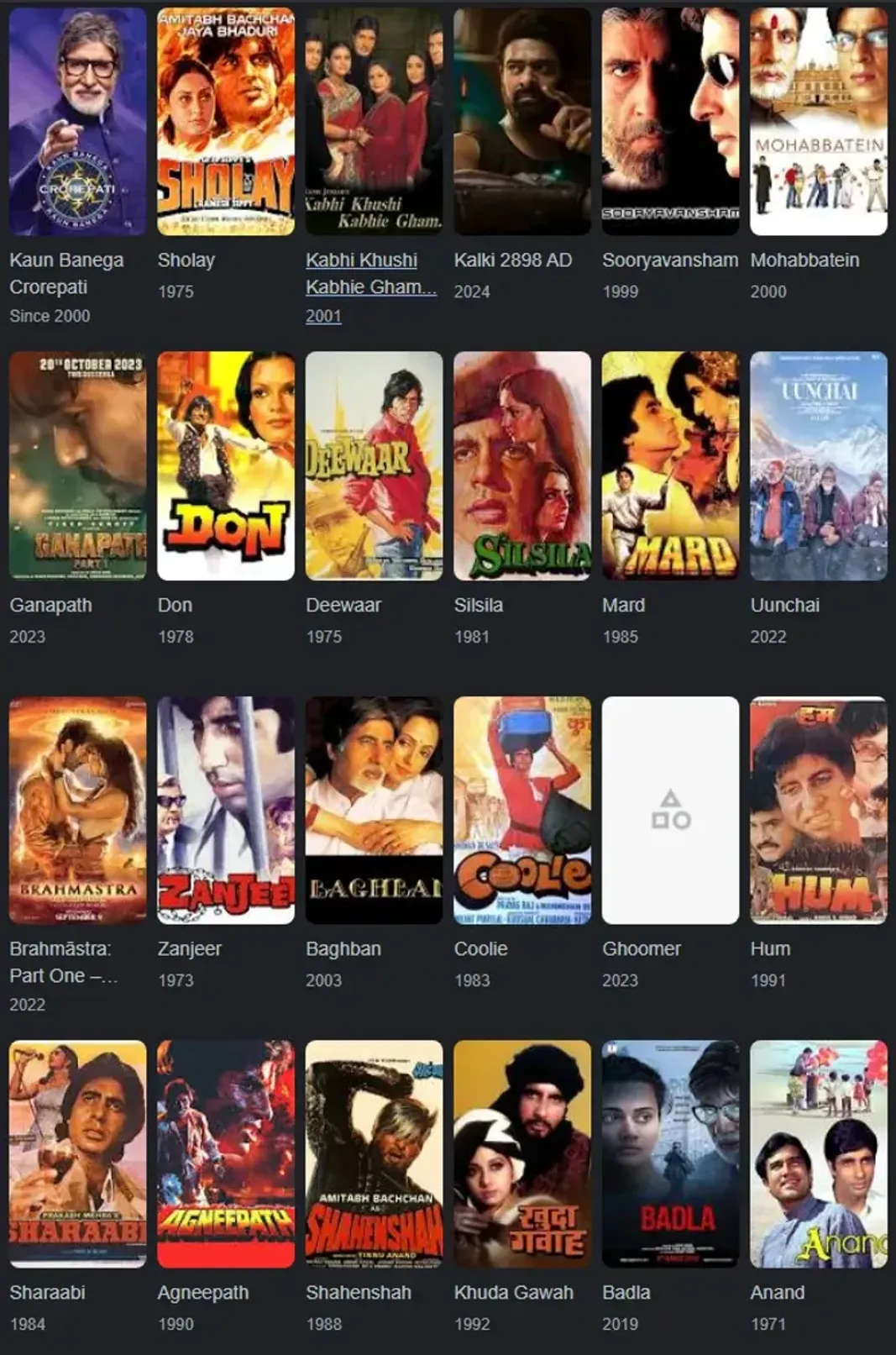Screen dimensions: 896x1355
Task: Click the Ghoomer placeholder image icon
Action: 671,811
